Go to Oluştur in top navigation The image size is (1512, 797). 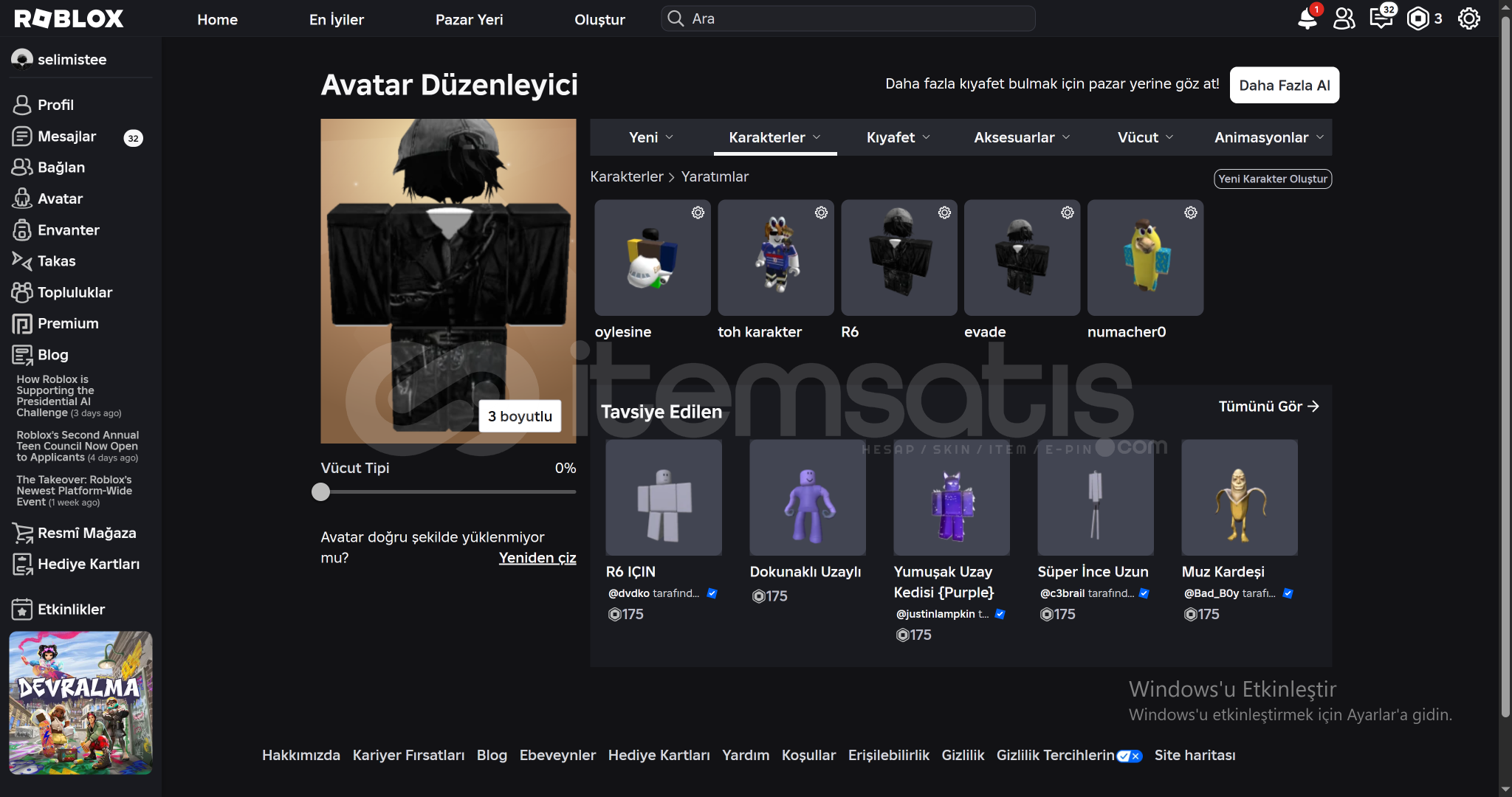pos(599,19)
